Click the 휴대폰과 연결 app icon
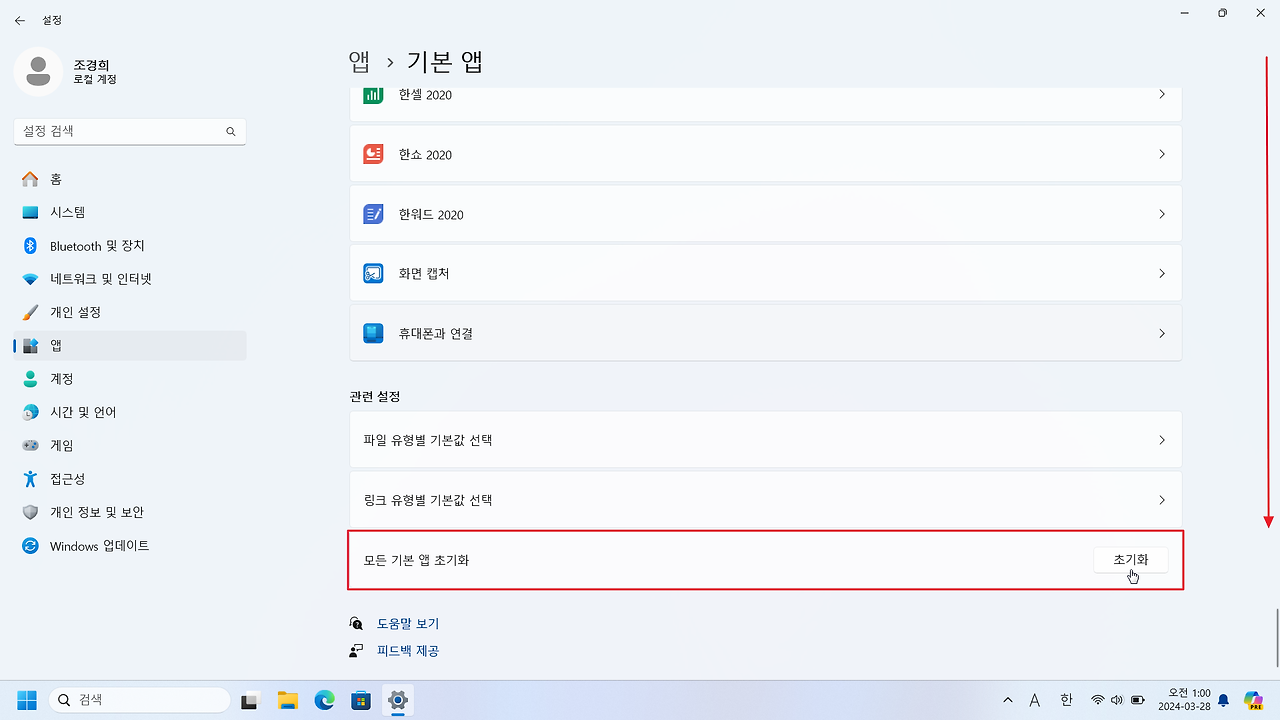This screenshot has height=720, width=1280. pyautogui.click(x=373, y=333)
